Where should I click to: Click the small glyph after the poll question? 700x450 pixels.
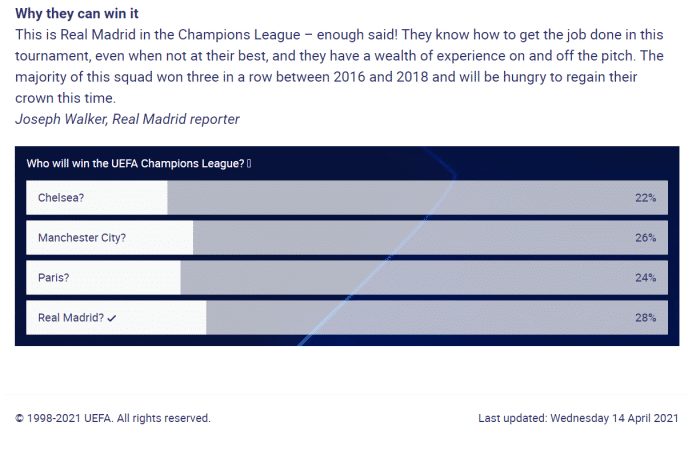[249, 163]
